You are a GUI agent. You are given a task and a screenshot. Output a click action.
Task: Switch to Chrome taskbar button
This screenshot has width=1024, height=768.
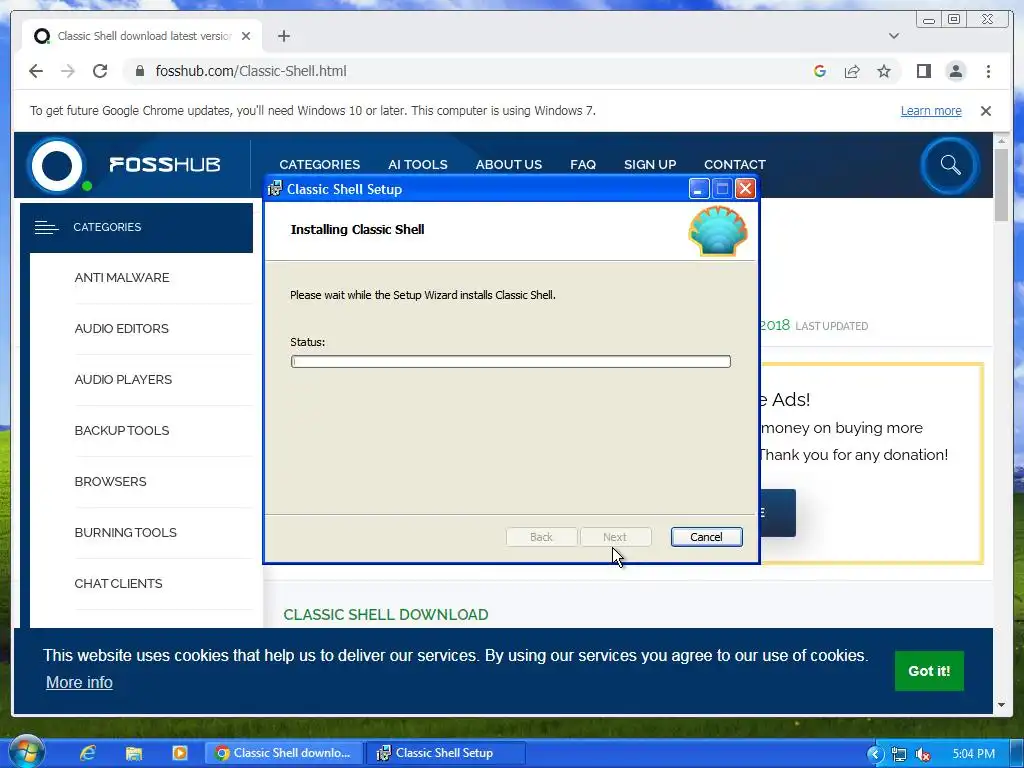click(x=284, y=753)
